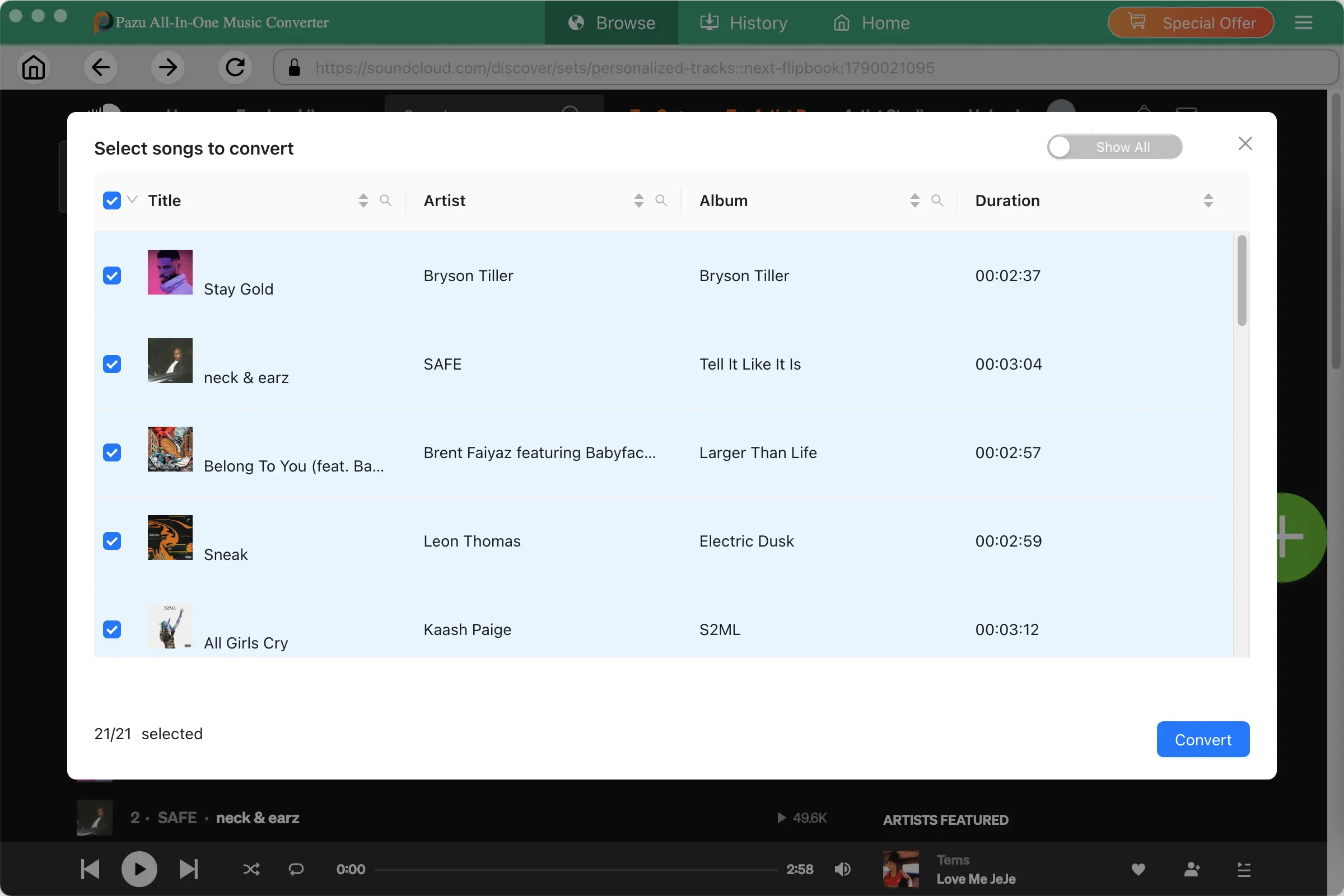Toggle the select-all checkbox in header
This screenshot has height=896, width=1344.
point(112,200)
